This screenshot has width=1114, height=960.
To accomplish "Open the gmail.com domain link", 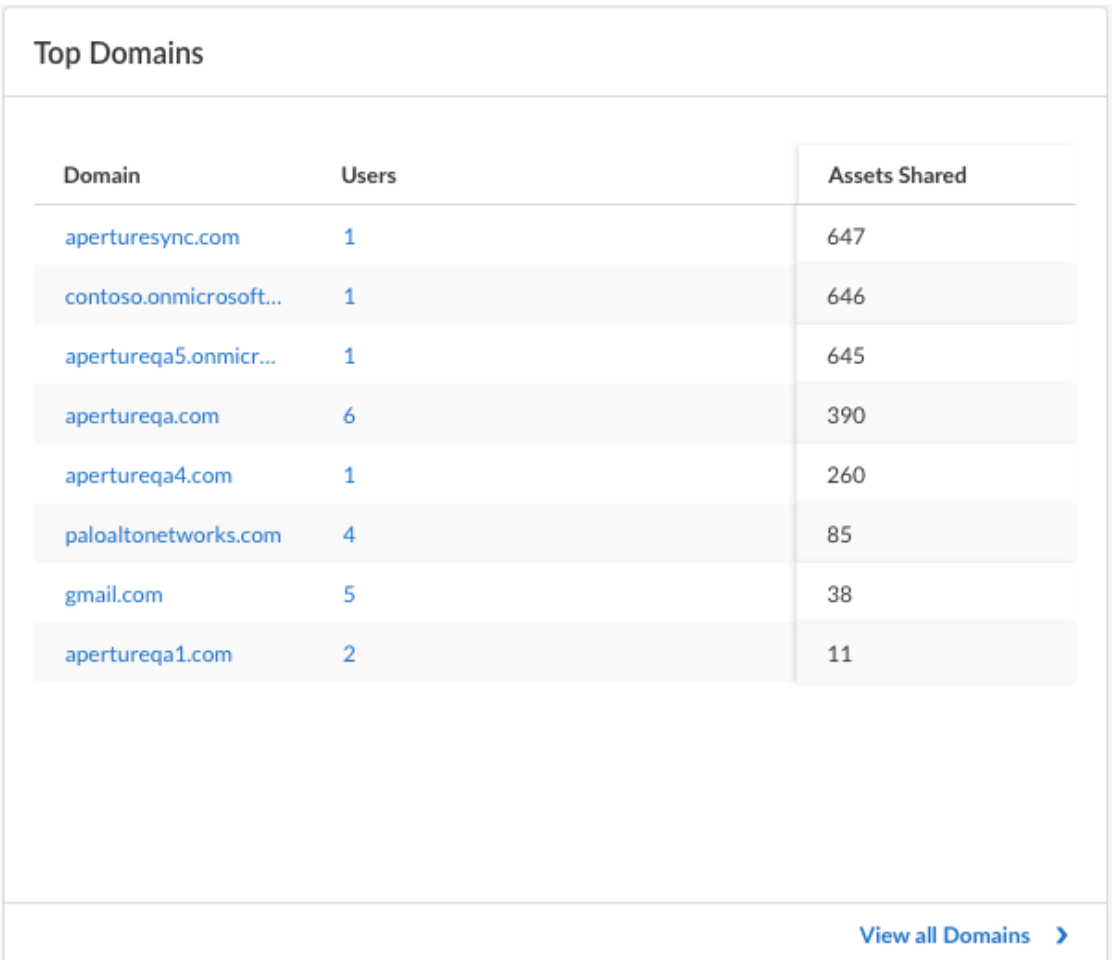I will click(x=113, y=595).
